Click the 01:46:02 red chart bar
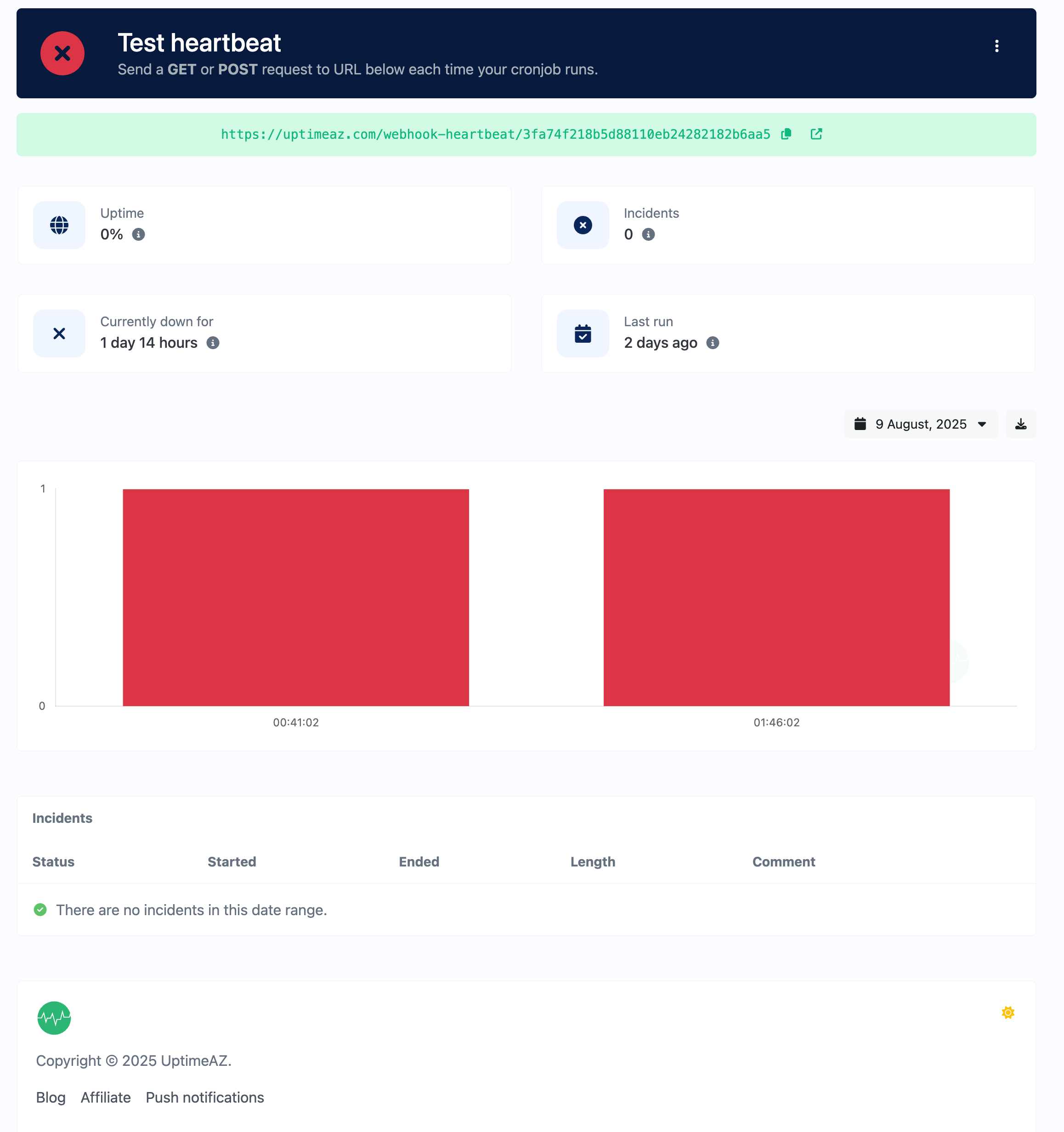This screenshot has height=1132, width=1064. point(776,598)
